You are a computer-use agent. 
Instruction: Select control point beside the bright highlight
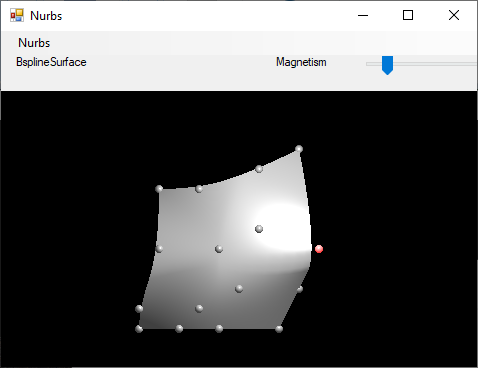[x=259, y=229]
